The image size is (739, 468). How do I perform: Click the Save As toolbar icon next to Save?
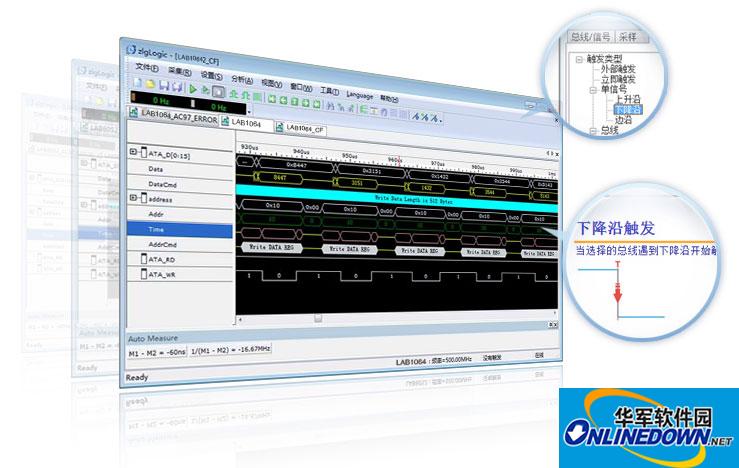pyautogui.click(x=177, y=87)
